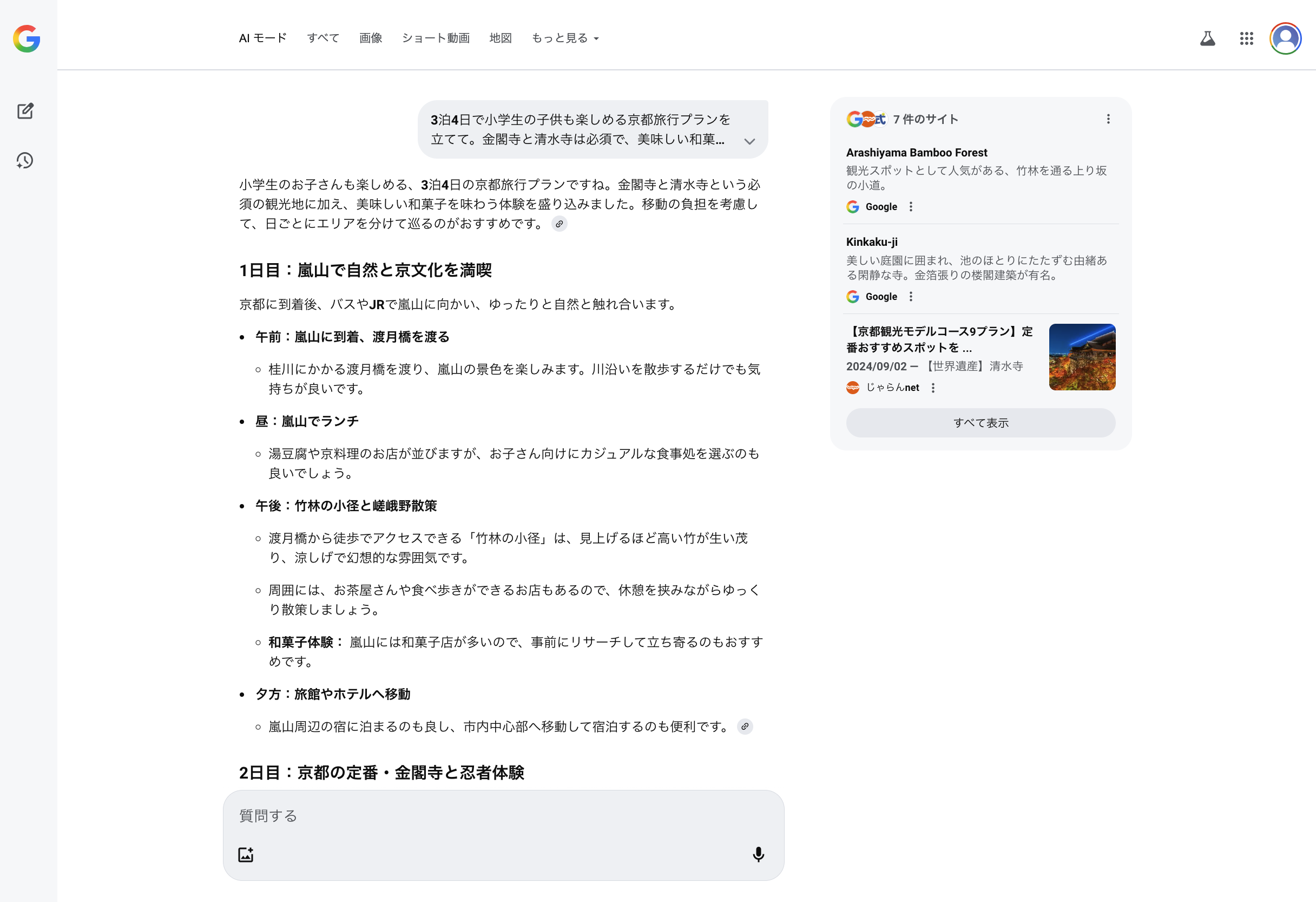
Task: Open the Arashiyama Bamboo Forest link
Action: (x=916, y=153)
